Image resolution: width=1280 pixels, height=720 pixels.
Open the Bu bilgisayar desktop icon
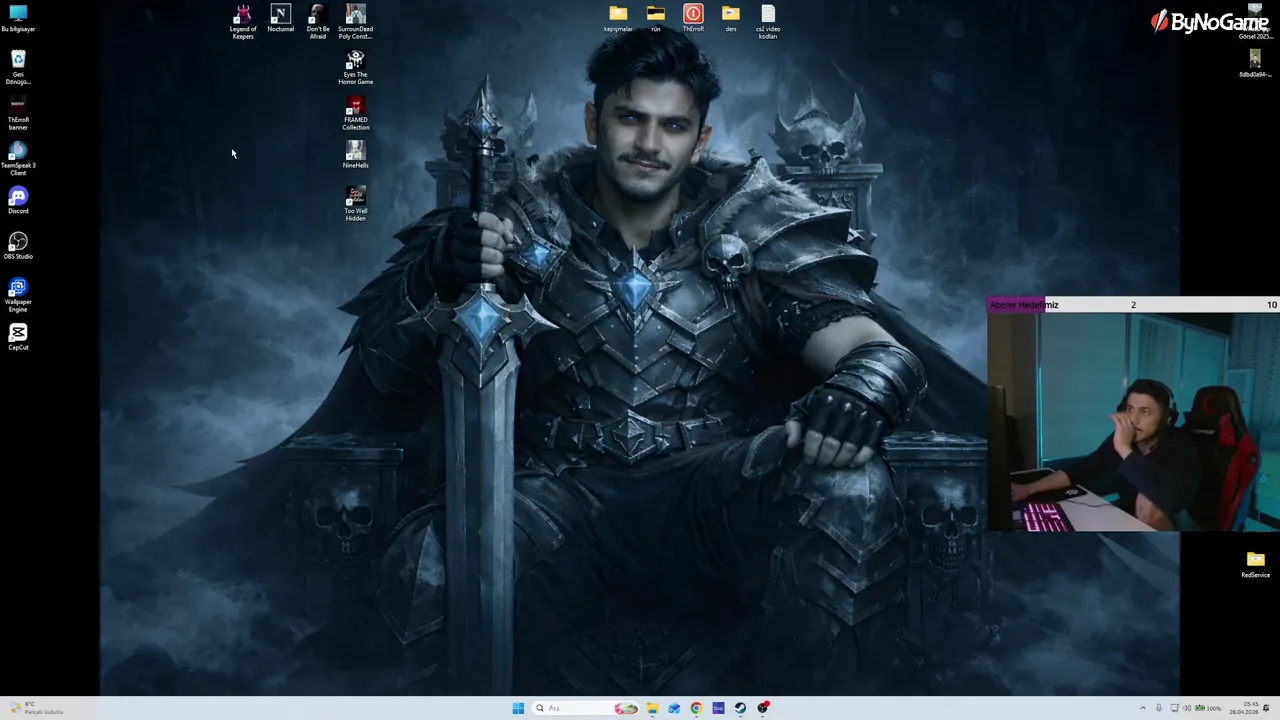[x=18, y=18]
